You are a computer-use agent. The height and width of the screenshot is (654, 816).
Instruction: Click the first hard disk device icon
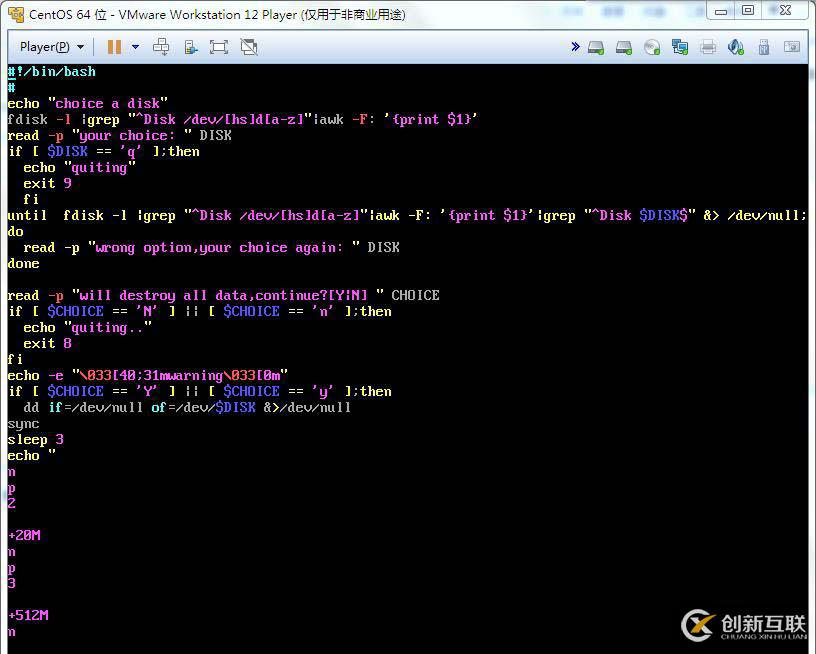pos(596,47)
